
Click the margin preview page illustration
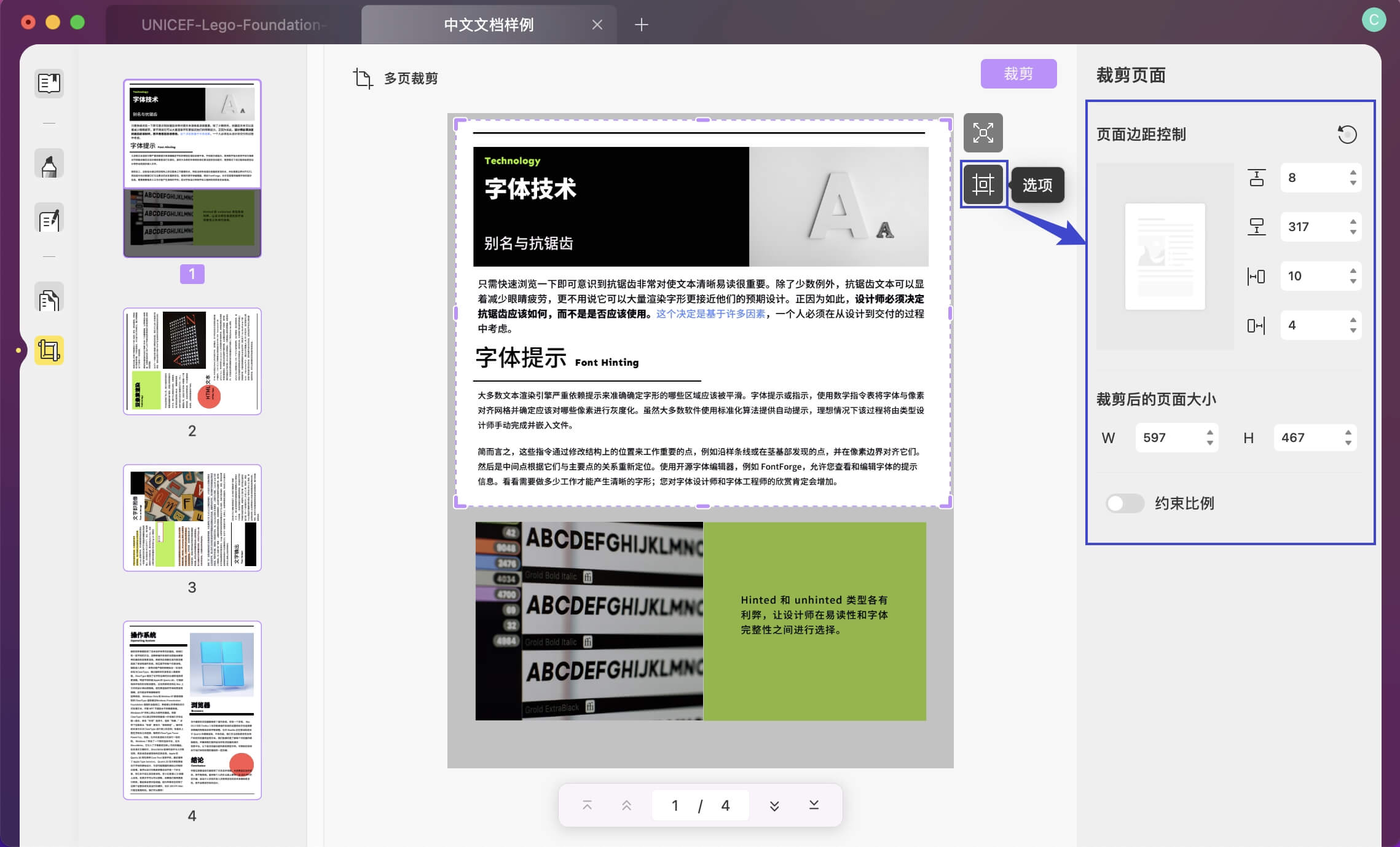1165,256
